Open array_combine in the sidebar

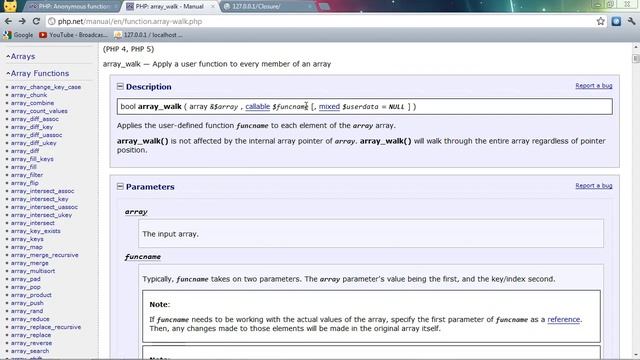[32, 103]
